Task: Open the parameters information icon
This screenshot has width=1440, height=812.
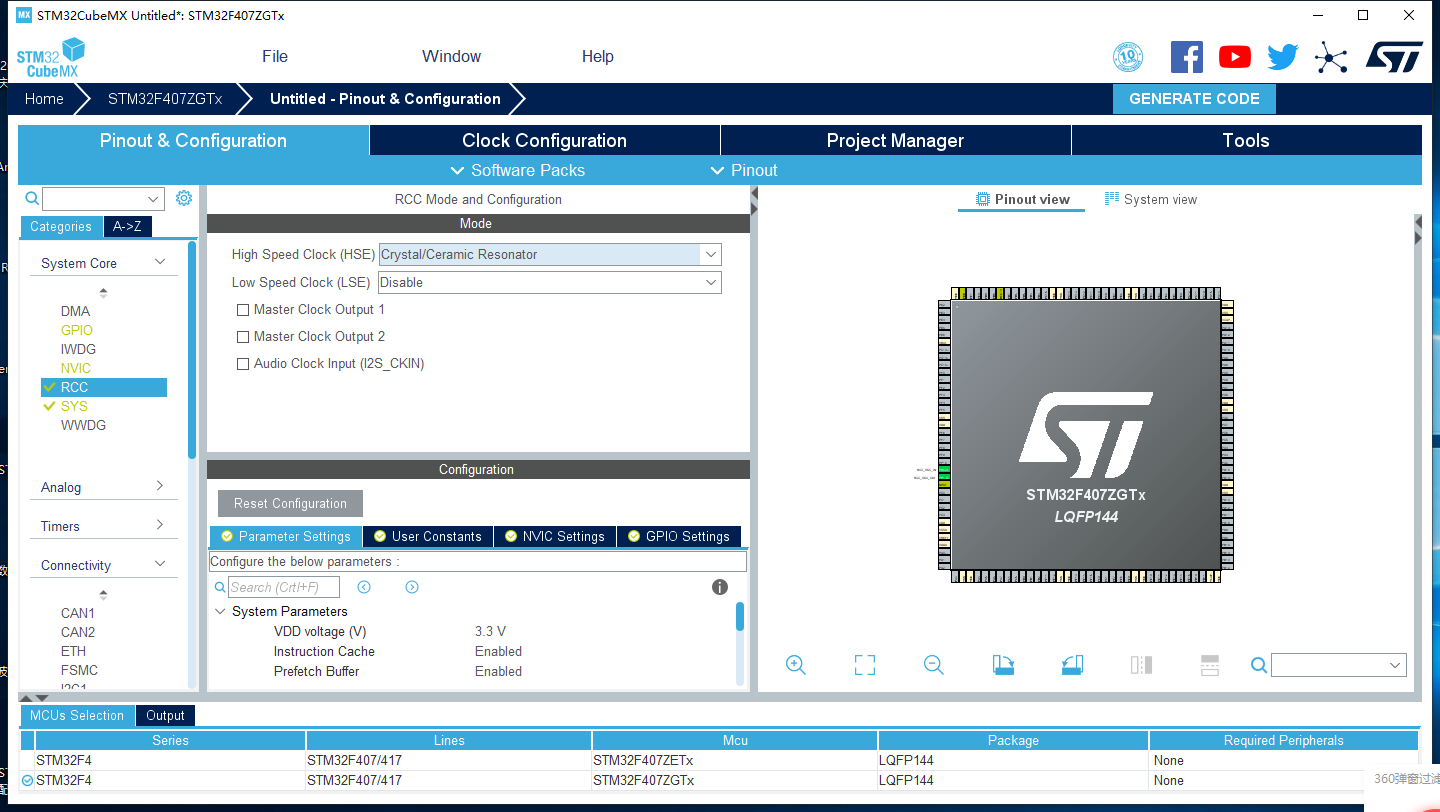Action: coord(719,586)
